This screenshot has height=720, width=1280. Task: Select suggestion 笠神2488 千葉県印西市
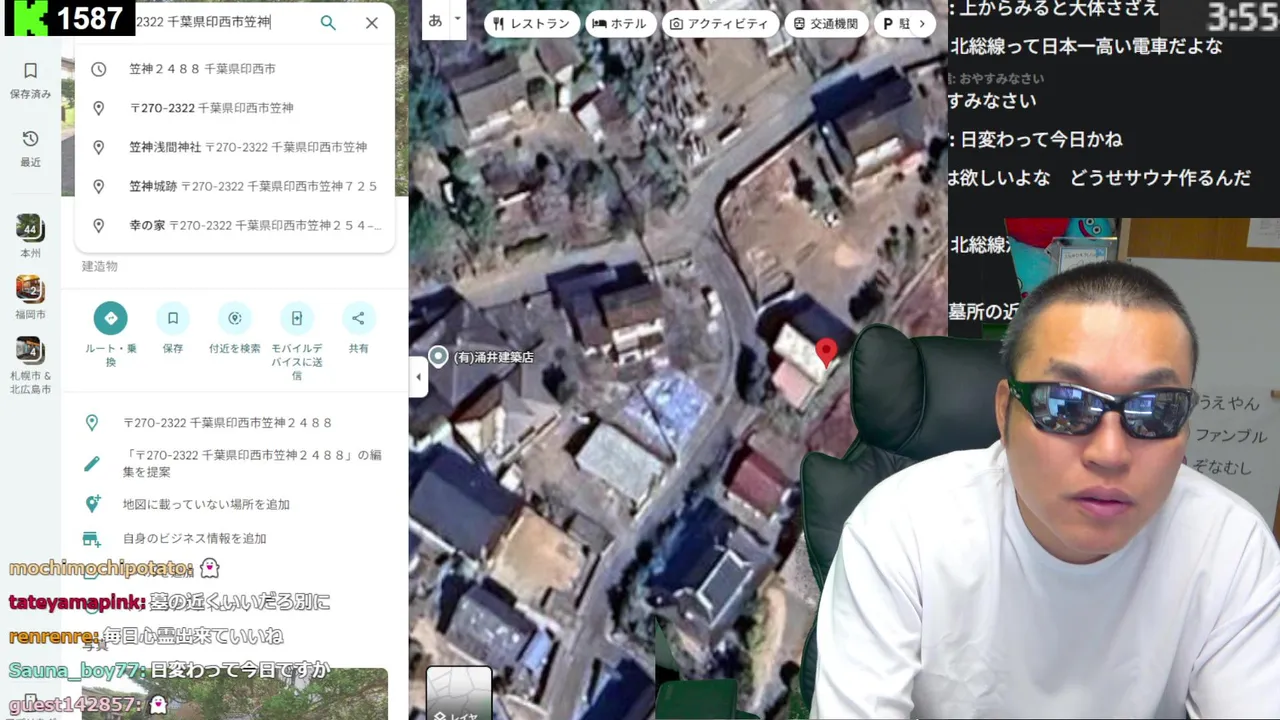[235, 69]
